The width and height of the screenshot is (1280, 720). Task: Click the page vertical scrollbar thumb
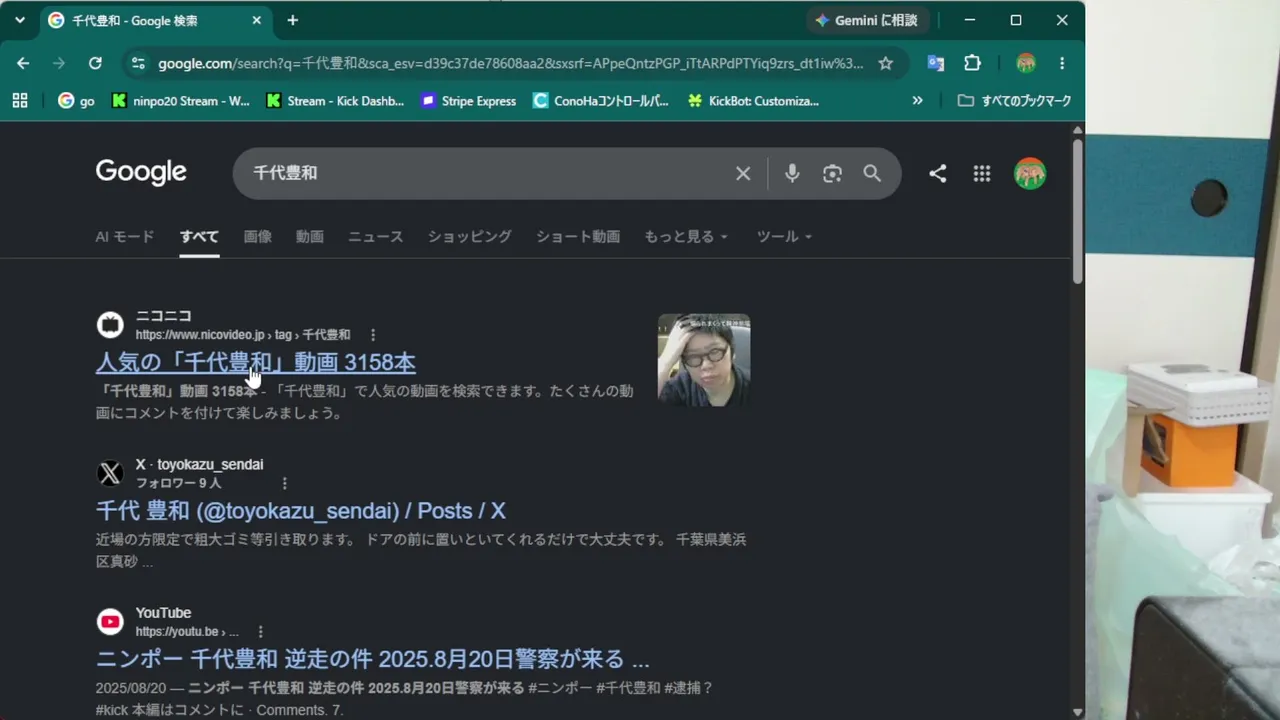1077,210
